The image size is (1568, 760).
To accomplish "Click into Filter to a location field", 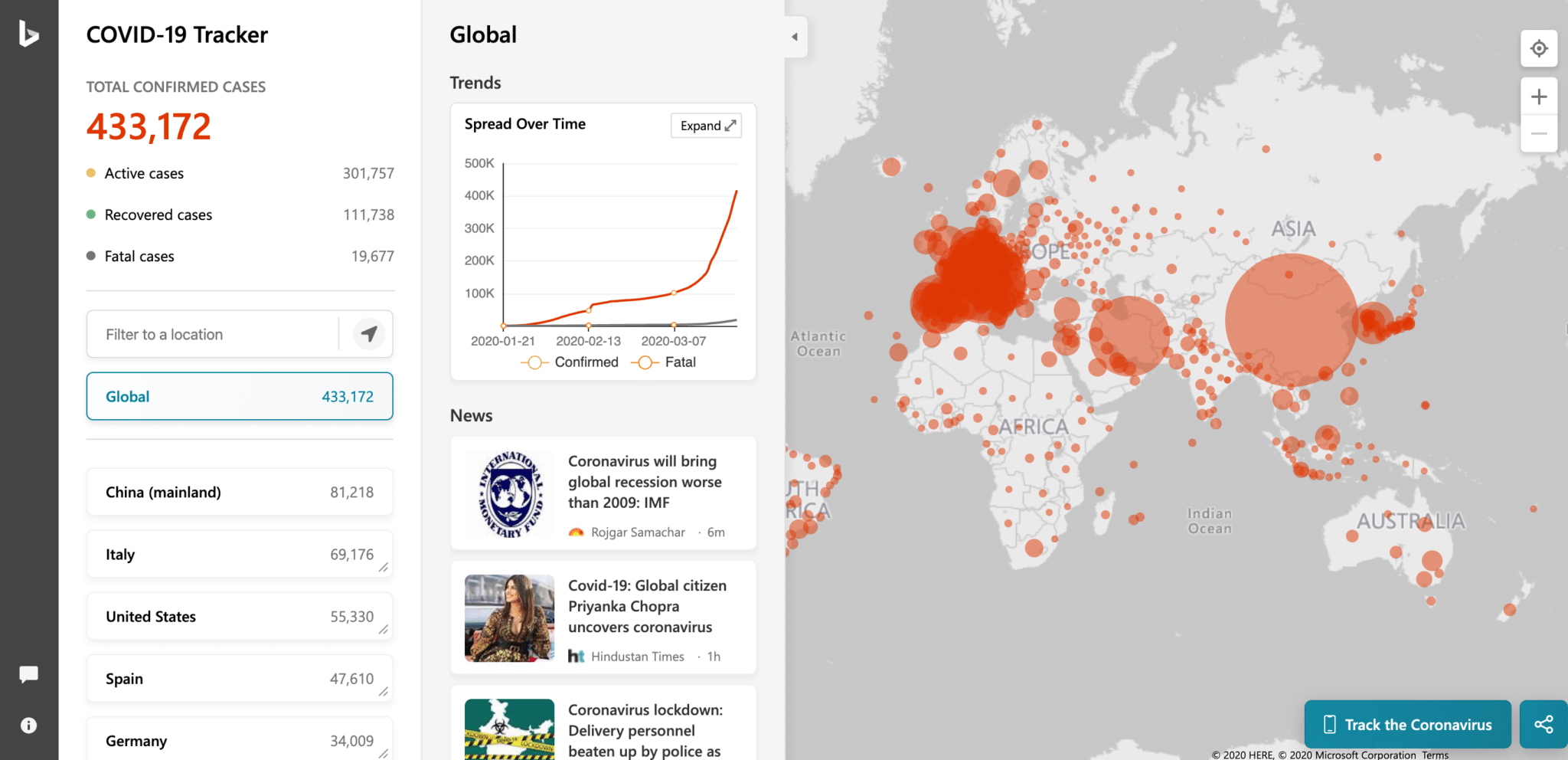I will 213,334.
